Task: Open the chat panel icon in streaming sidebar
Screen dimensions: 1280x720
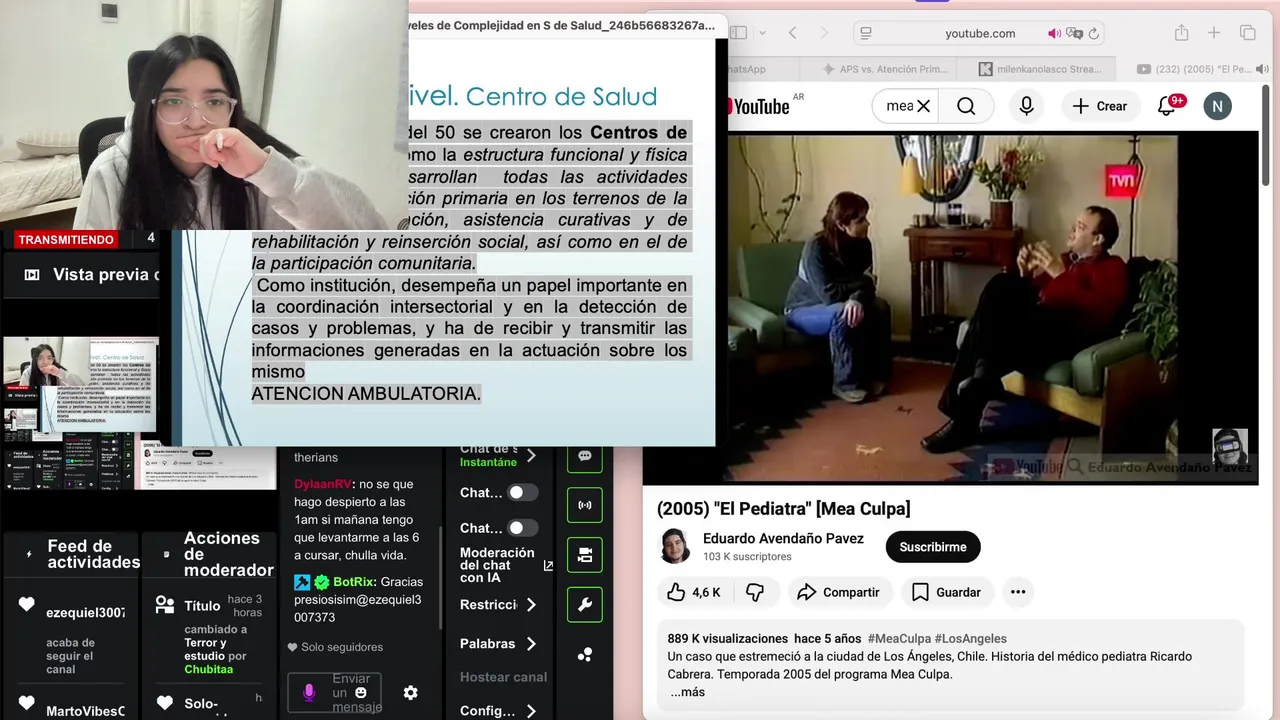Action: click(584, 456)
